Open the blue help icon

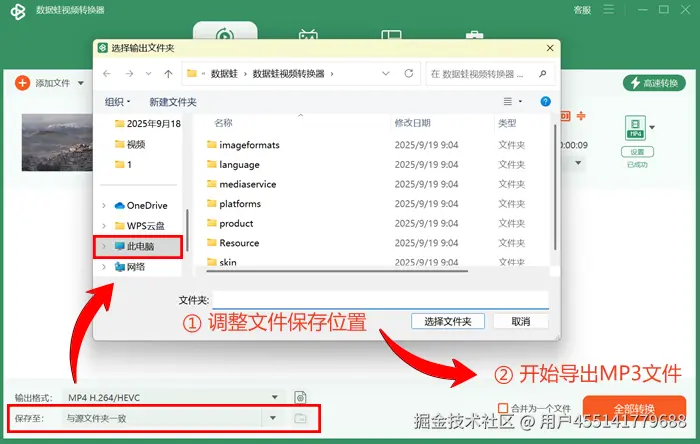[545, 101]
